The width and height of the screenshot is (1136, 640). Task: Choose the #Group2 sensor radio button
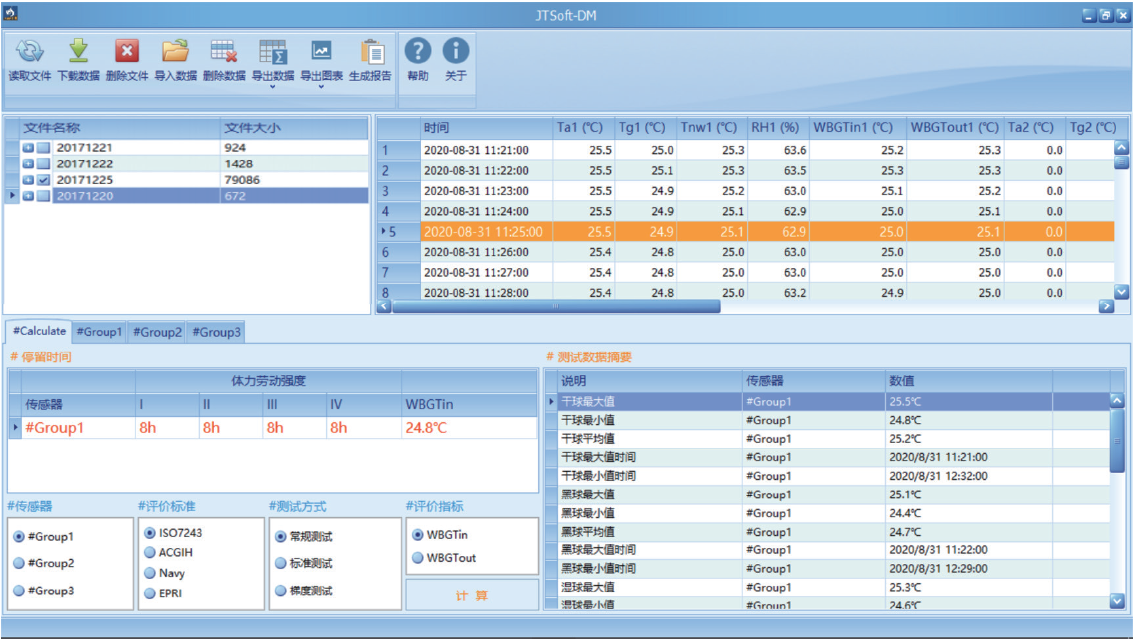(x=19, y=563)
